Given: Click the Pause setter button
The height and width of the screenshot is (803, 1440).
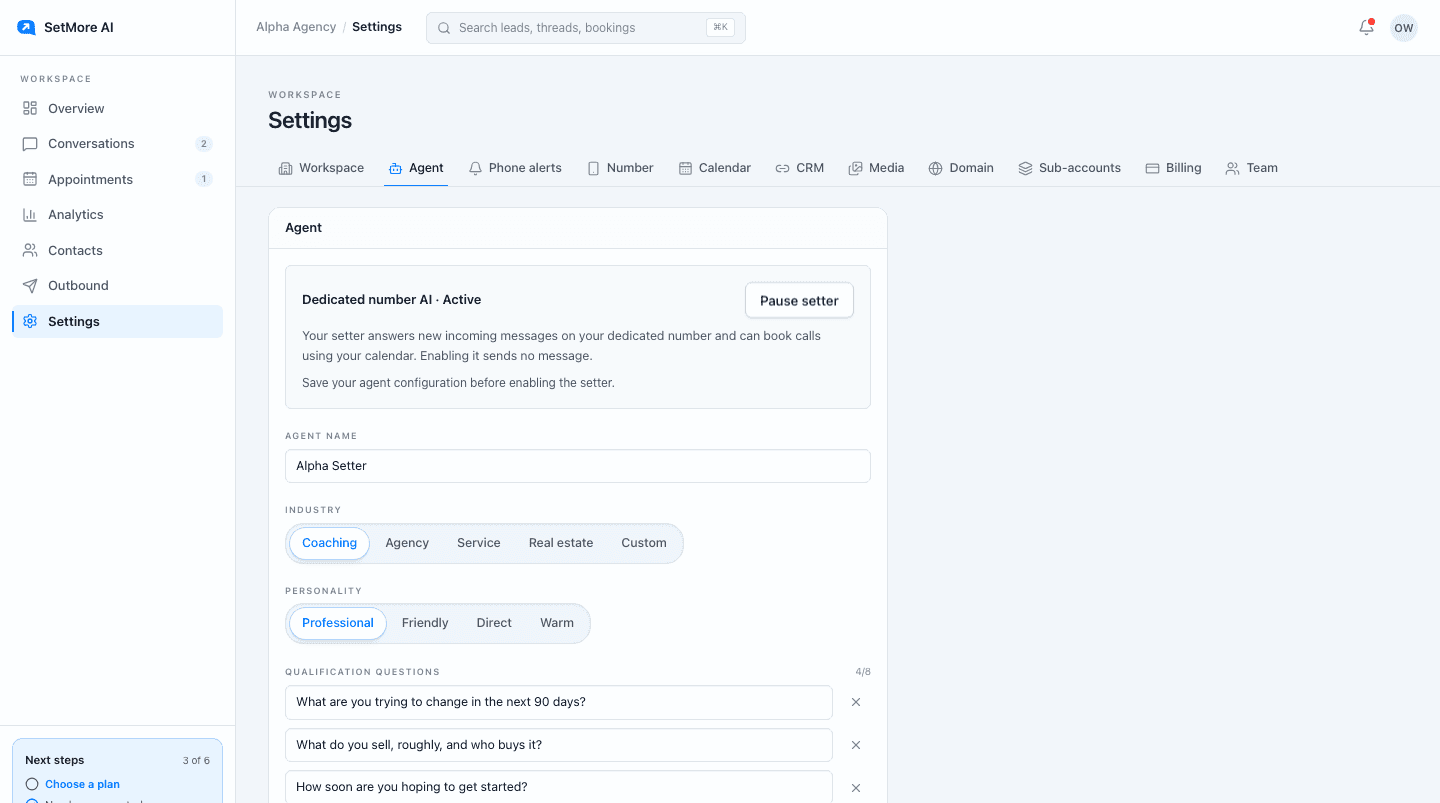Looking at the screenshot, I should point(799,300).
